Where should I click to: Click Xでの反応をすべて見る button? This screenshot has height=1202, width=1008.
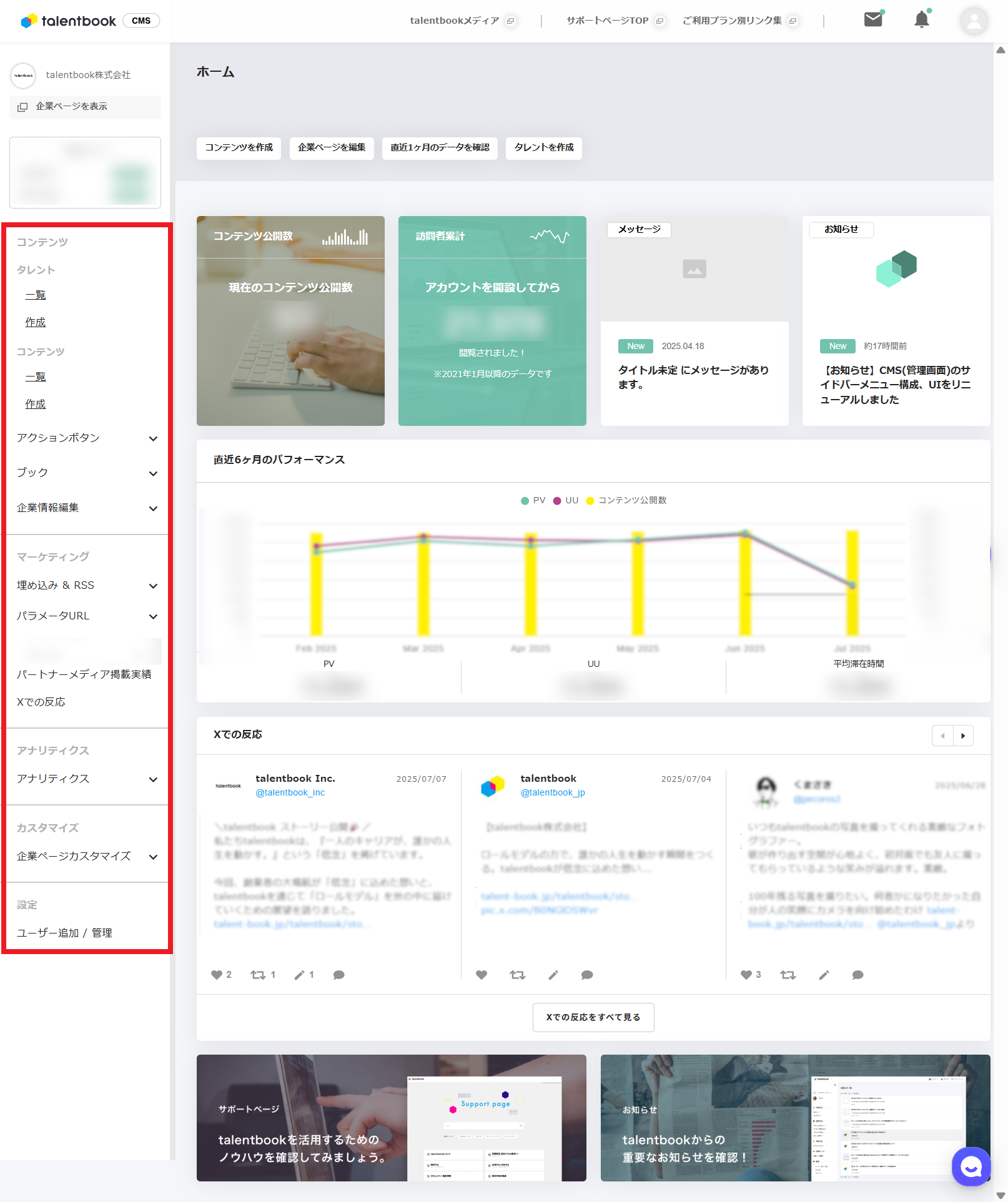(x=593, y=1018)
